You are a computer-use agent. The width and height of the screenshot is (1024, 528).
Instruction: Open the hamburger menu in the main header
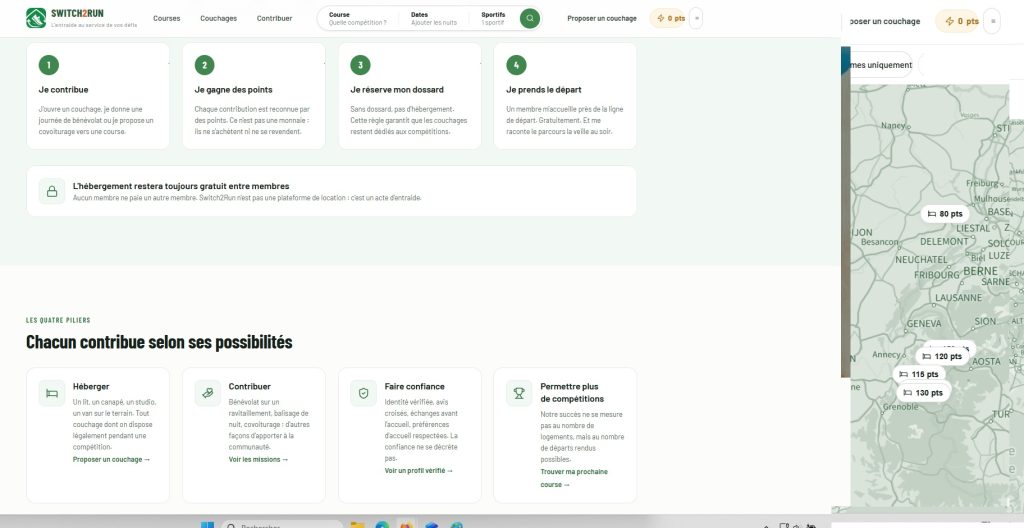696,18
